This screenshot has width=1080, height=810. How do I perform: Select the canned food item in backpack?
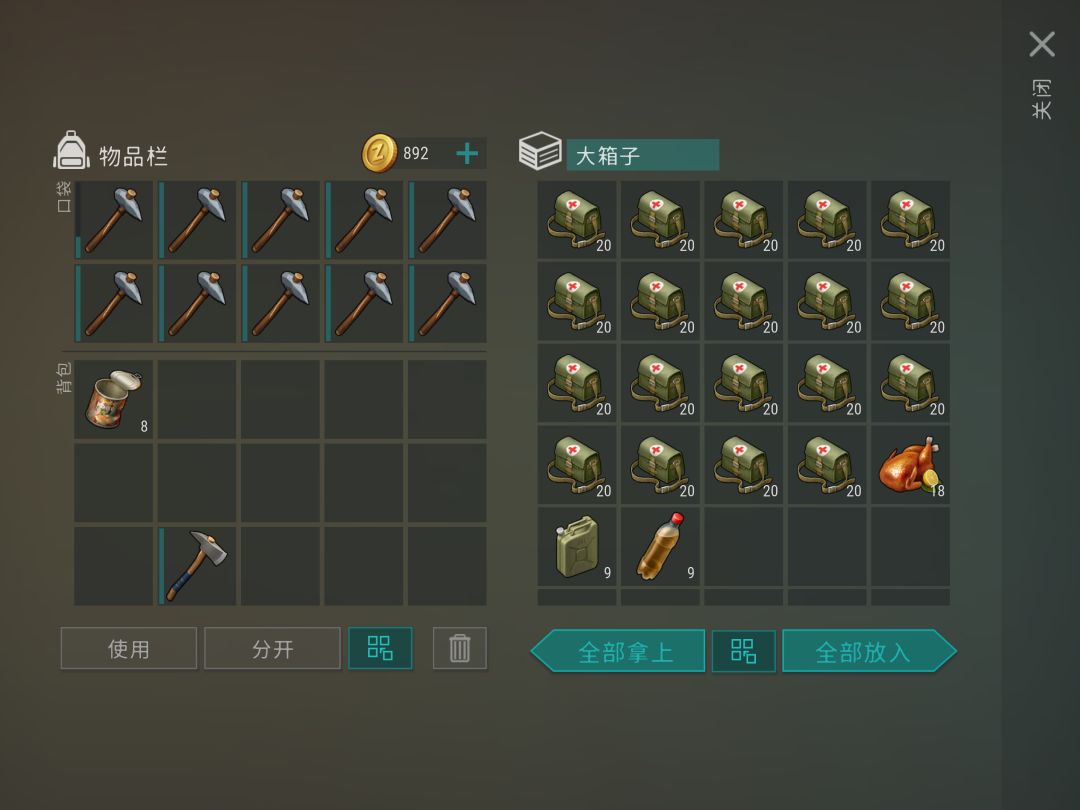(114, 399)
